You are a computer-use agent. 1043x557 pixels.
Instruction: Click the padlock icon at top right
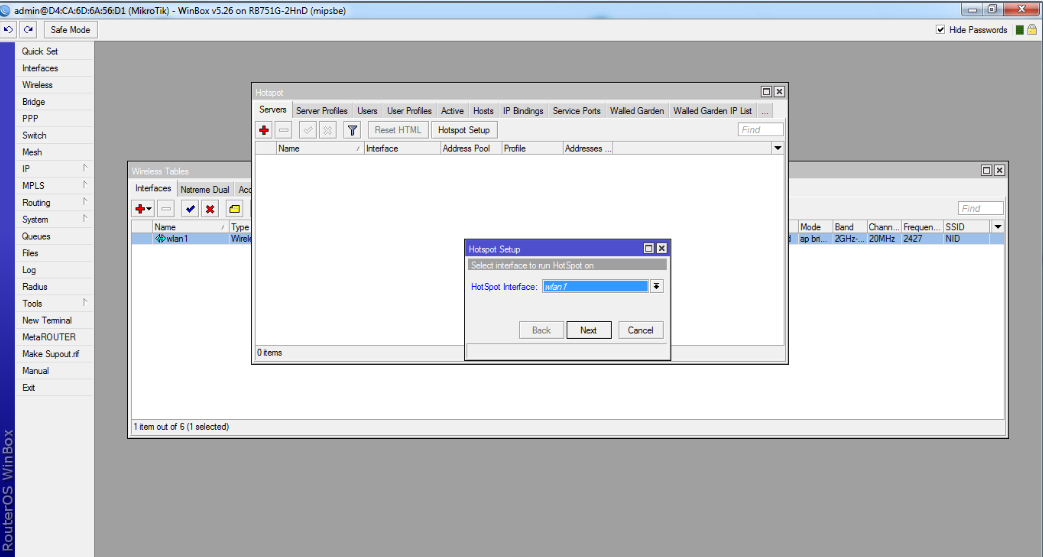1032,29
